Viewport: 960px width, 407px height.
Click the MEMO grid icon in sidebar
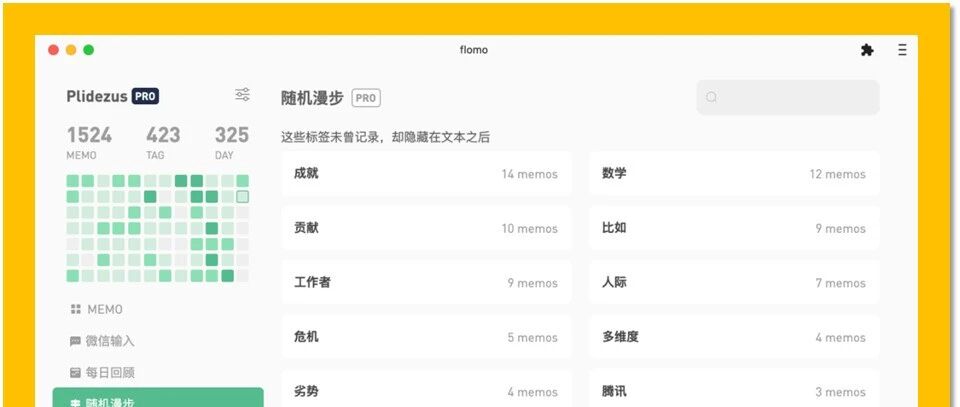coord(75,309)
